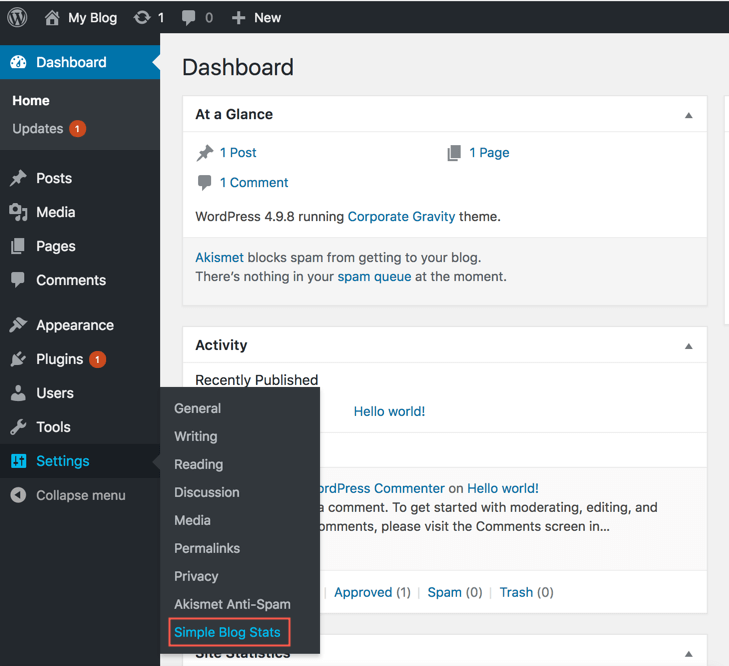Open the Akismet link in At a Glance

(x=219, y=258)
